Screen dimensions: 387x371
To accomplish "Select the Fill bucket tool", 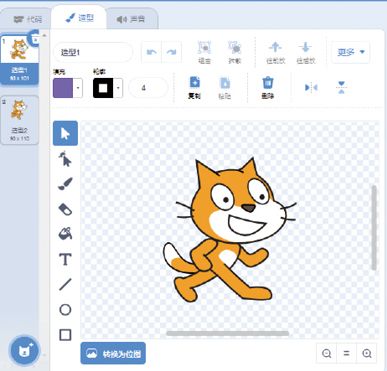I will coord(65,234).
